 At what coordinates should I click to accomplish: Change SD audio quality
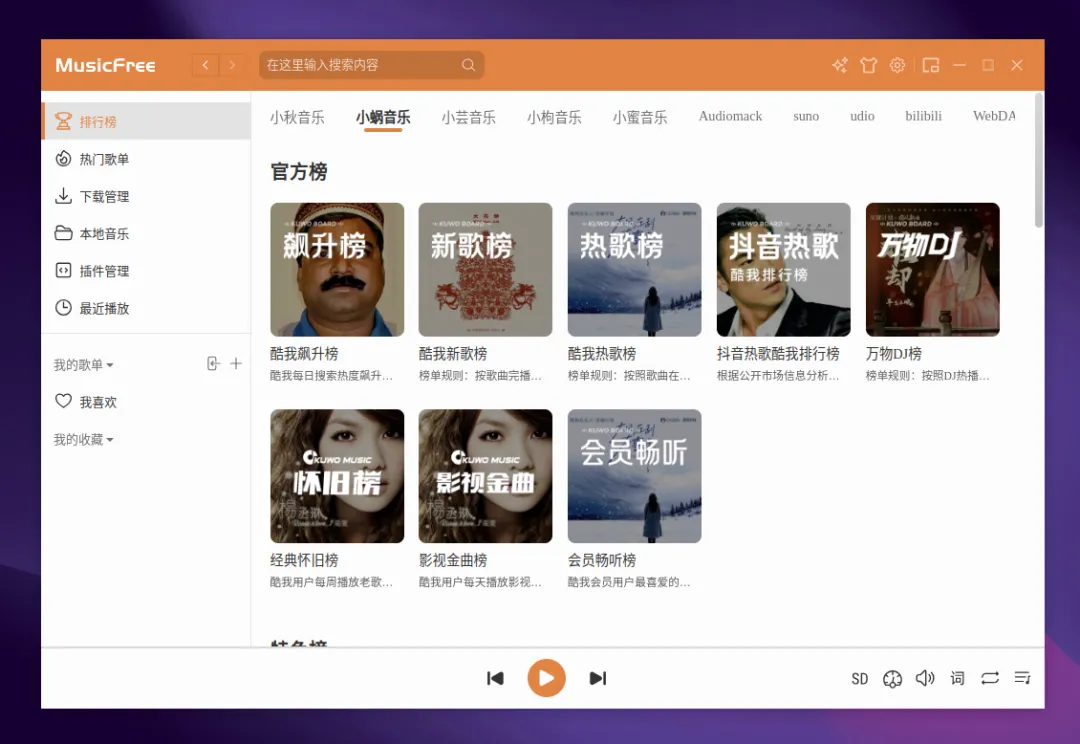pyautogui.click(x=860, y=679)
